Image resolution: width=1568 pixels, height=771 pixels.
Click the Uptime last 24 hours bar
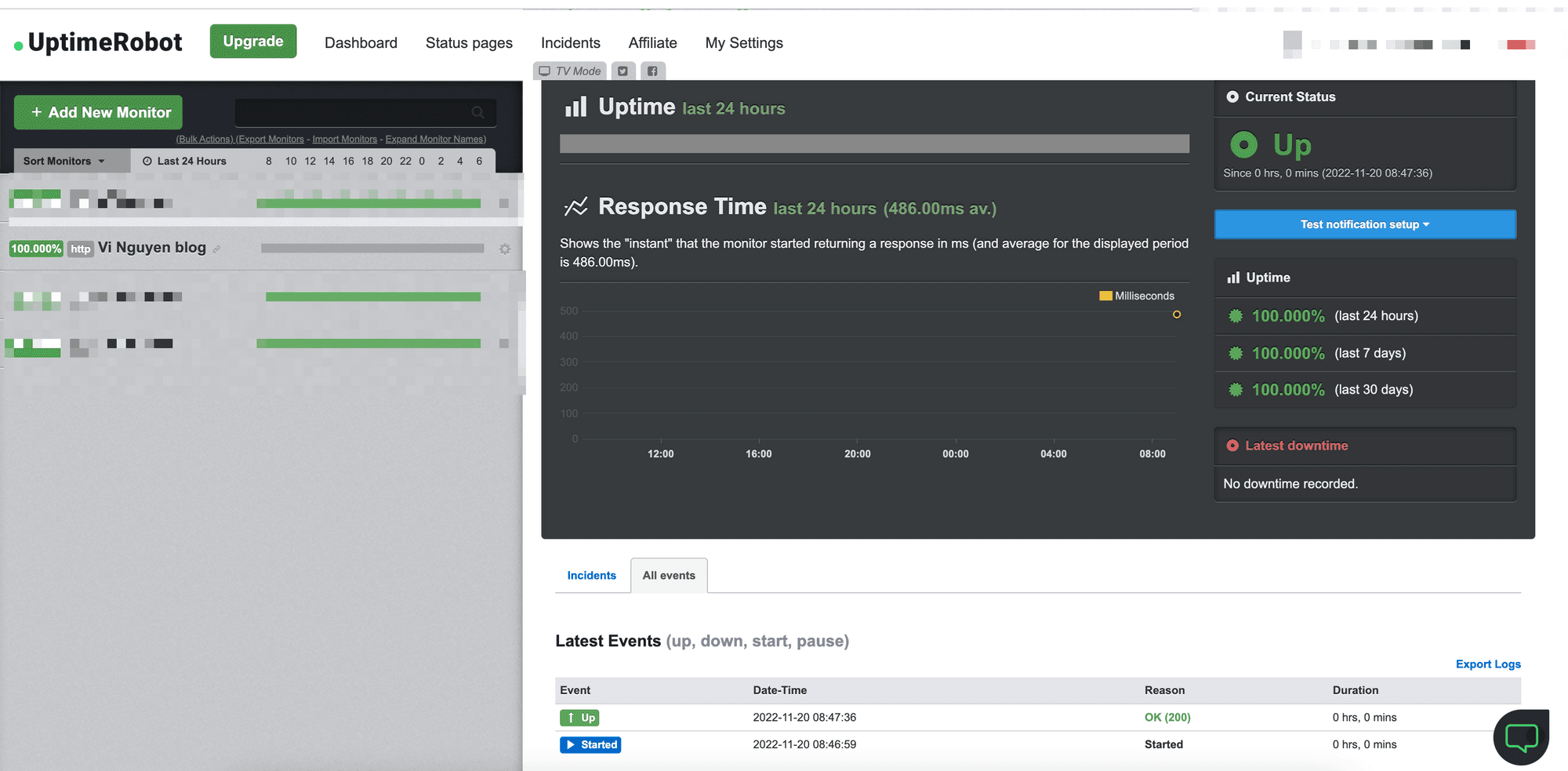click(874, 144)
